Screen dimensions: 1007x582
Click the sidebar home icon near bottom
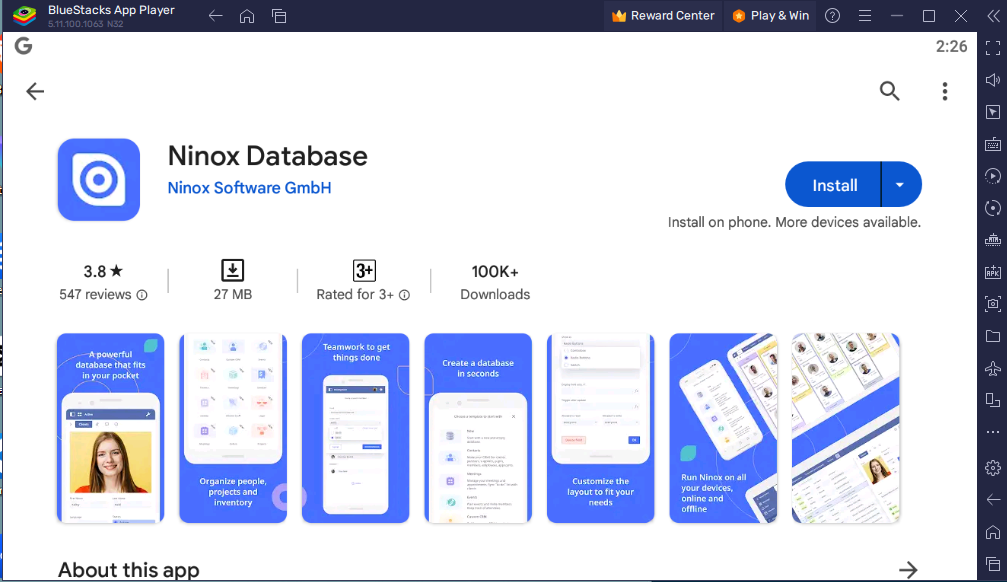[x=993, y=532]
